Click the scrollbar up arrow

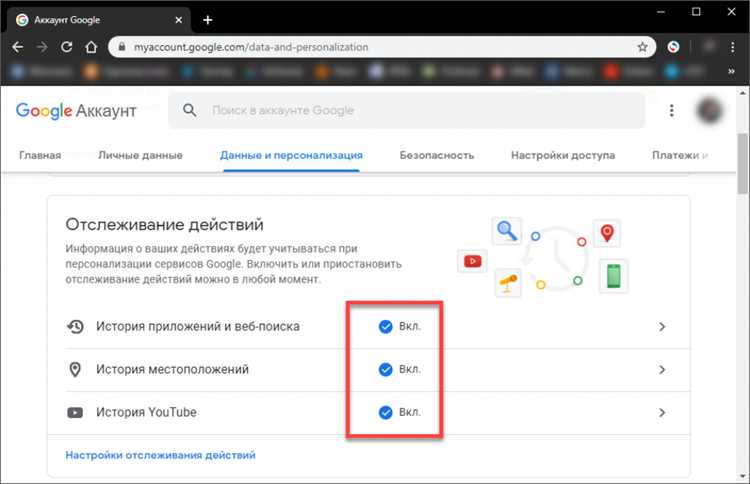pos(743,92)
